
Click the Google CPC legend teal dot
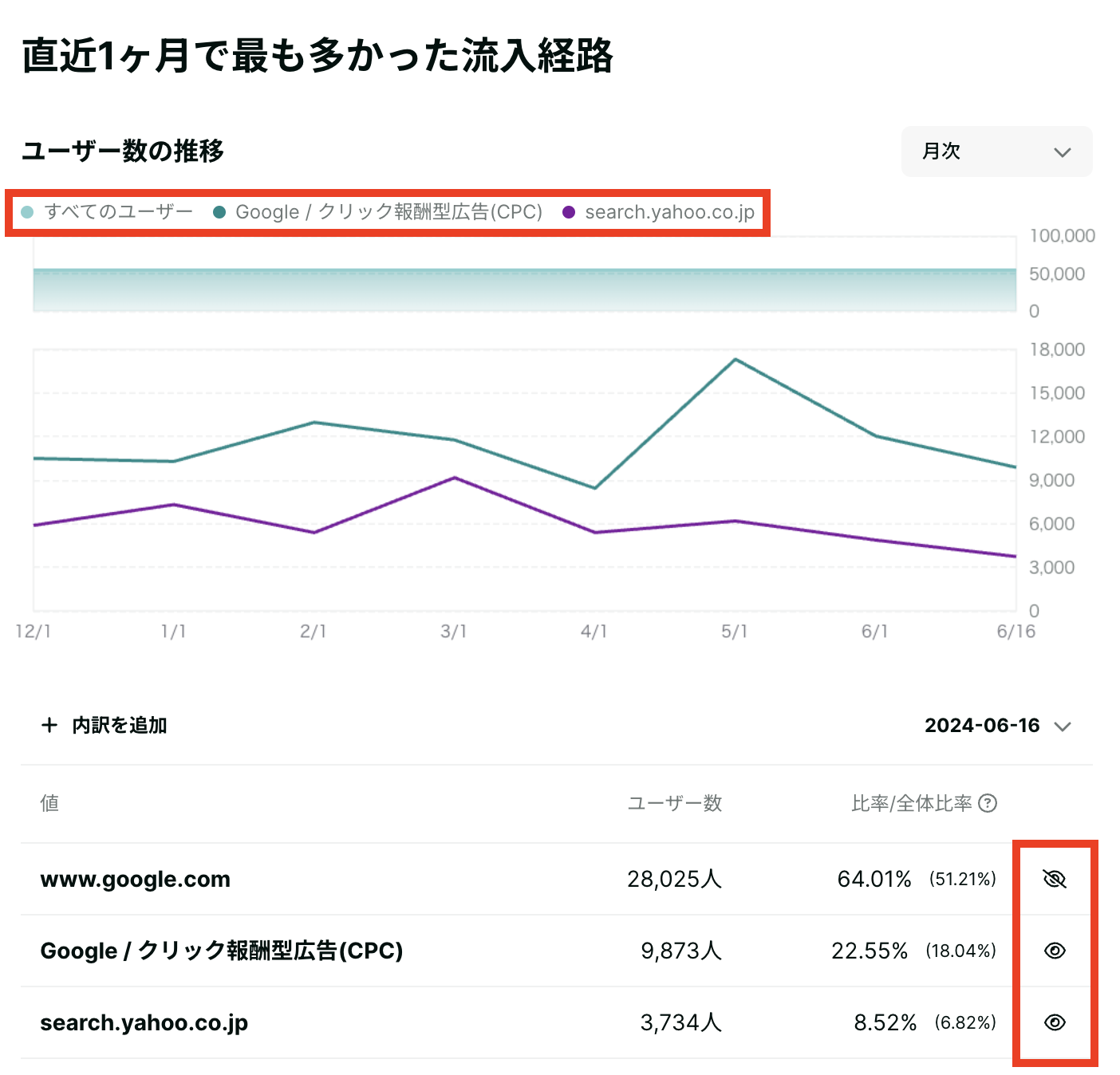[219, 212]
